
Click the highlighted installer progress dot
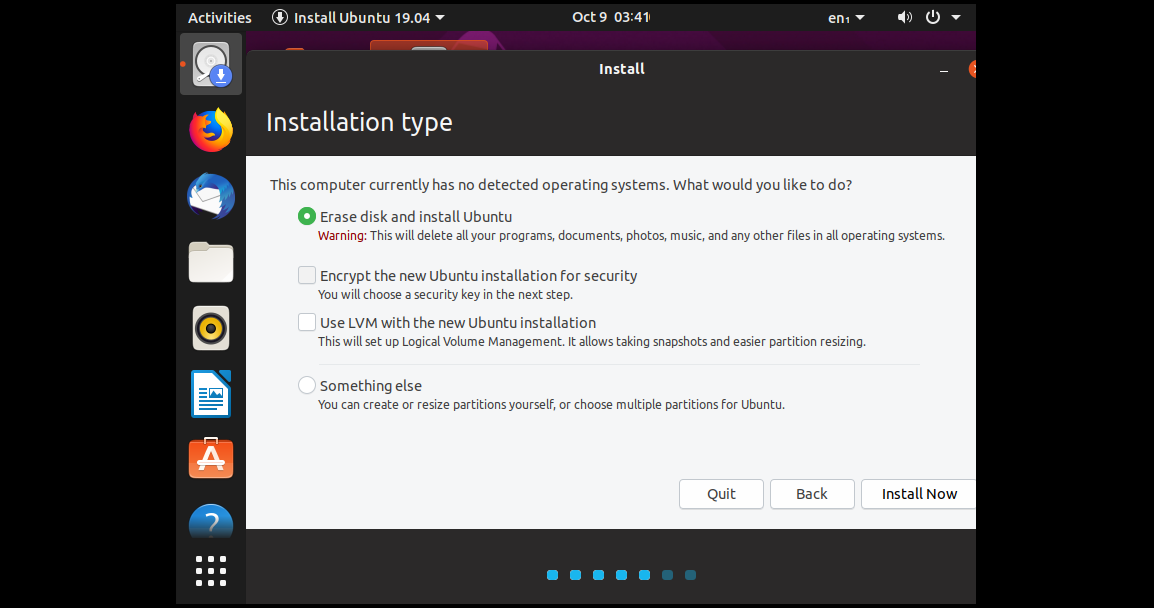click(644, 575)
